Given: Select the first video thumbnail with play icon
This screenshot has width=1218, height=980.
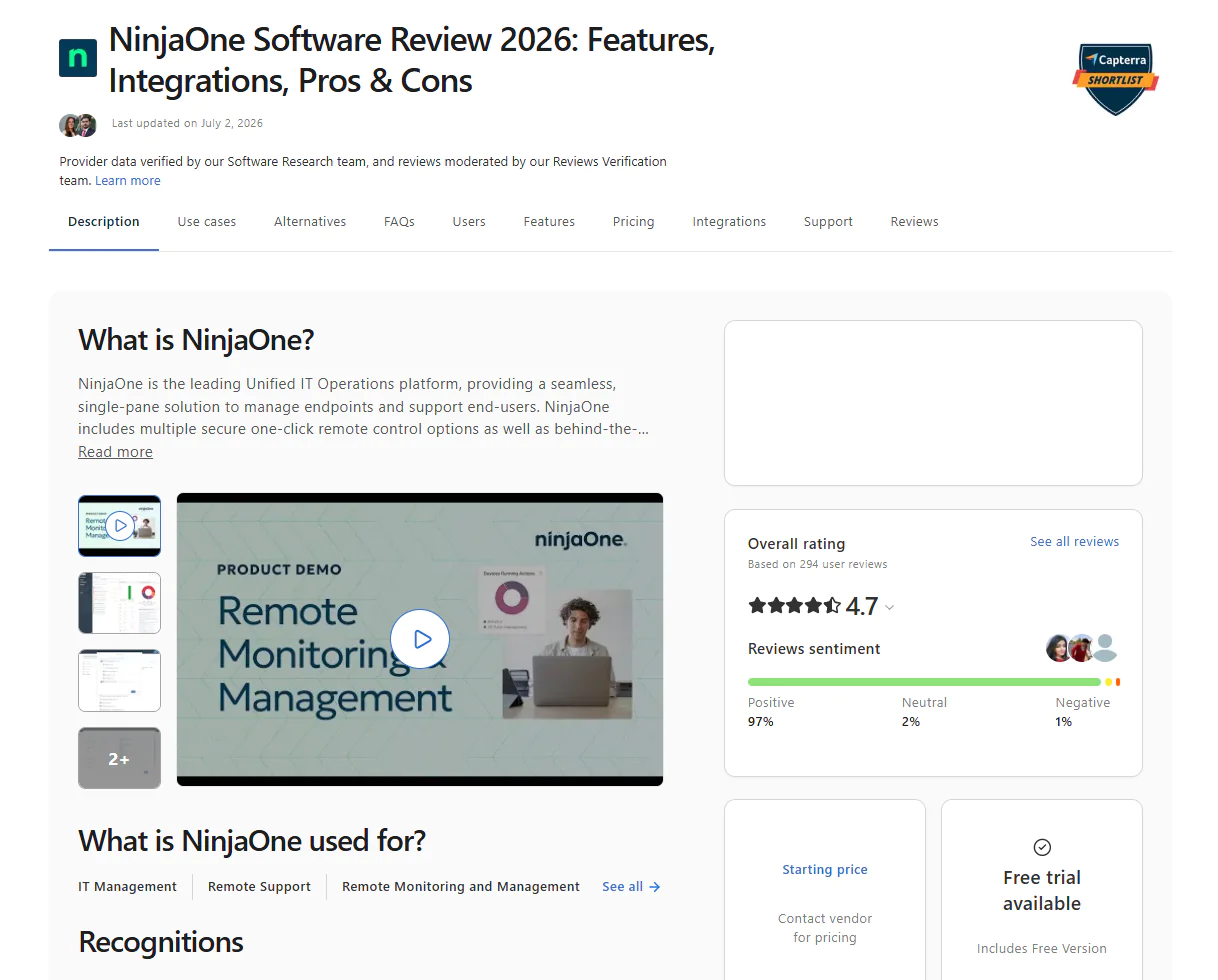Looking at the screenshot, I should pos(119,525).
